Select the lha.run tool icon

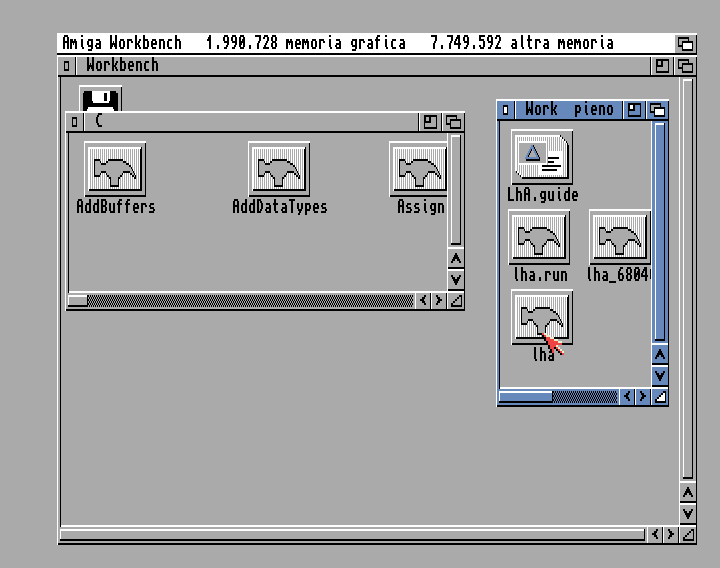[539, 237]
